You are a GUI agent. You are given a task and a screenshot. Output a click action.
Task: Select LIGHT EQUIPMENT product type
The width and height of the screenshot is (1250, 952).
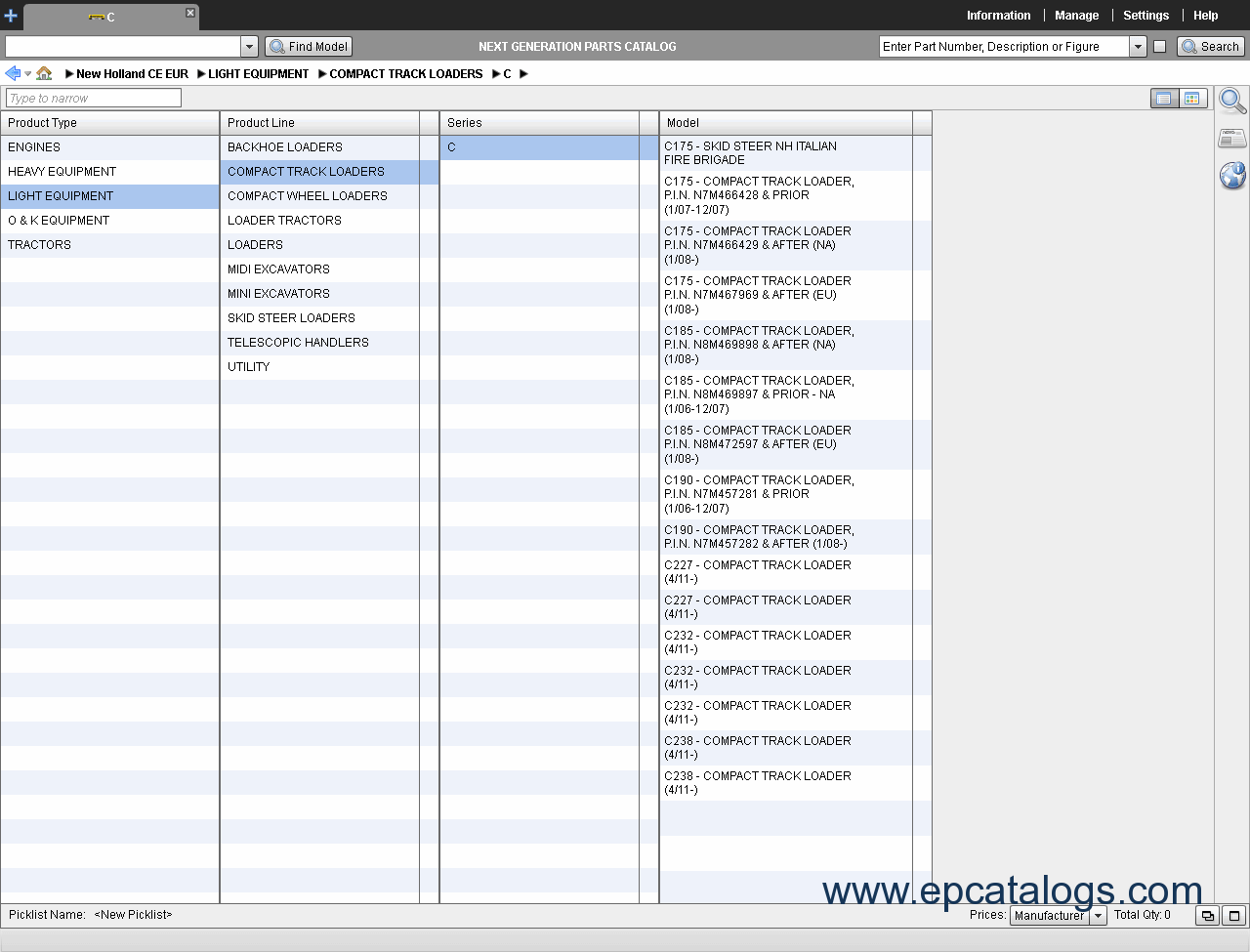(x=110, y=196)
